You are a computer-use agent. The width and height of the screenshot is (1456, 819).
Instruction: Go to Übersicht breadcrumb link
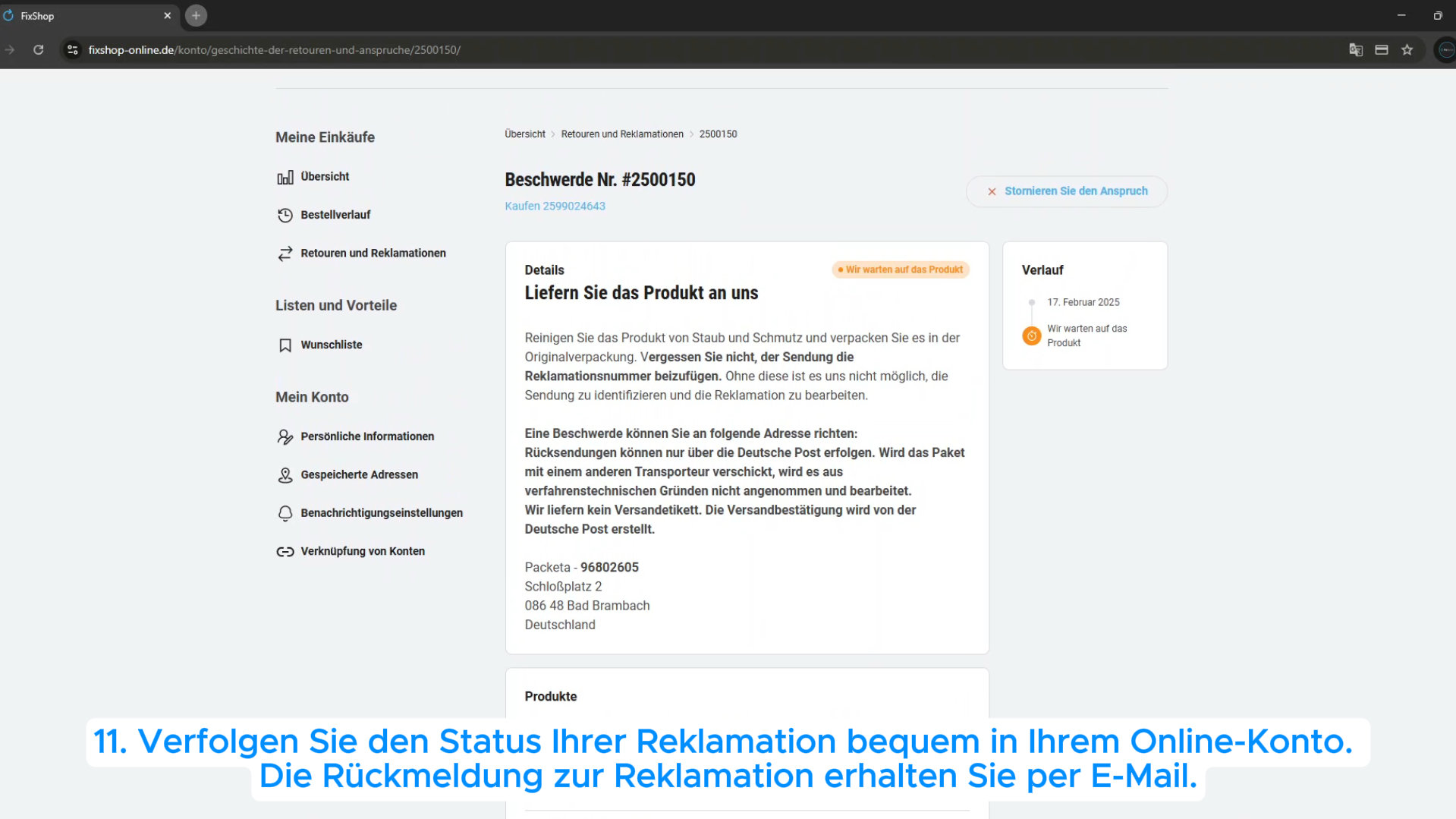click(x=524, y=134)
